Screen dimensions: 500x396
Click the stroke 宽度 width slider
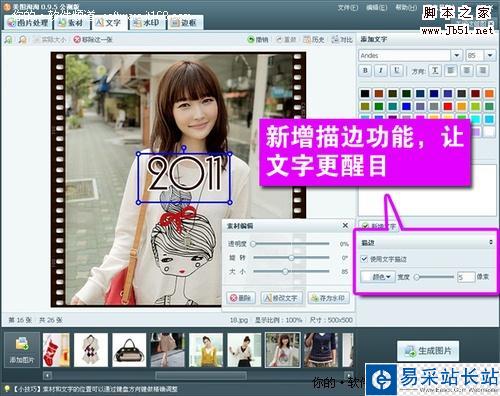point(434,277)
